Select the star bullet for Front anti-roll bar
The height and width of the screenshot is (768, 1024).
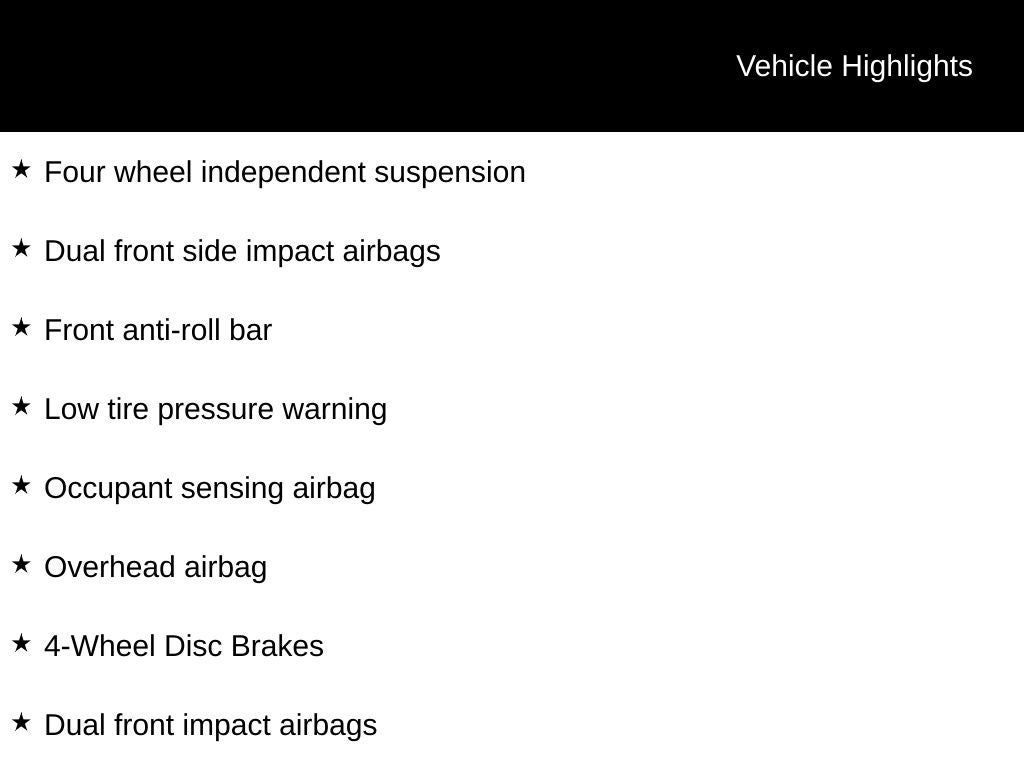[x=21, y=328]
